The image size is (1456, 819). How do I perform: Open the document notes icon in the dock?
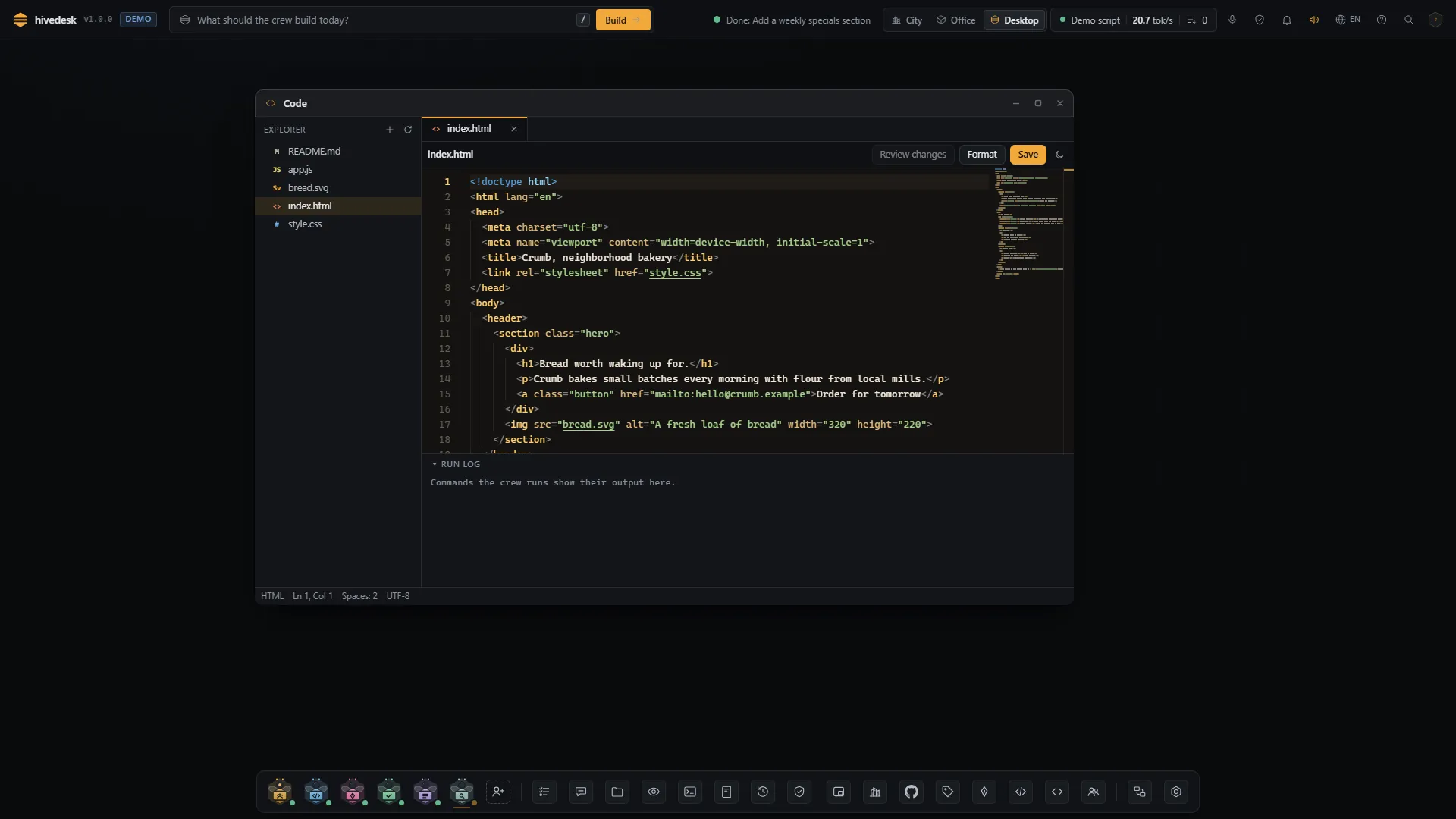point(726,792)
